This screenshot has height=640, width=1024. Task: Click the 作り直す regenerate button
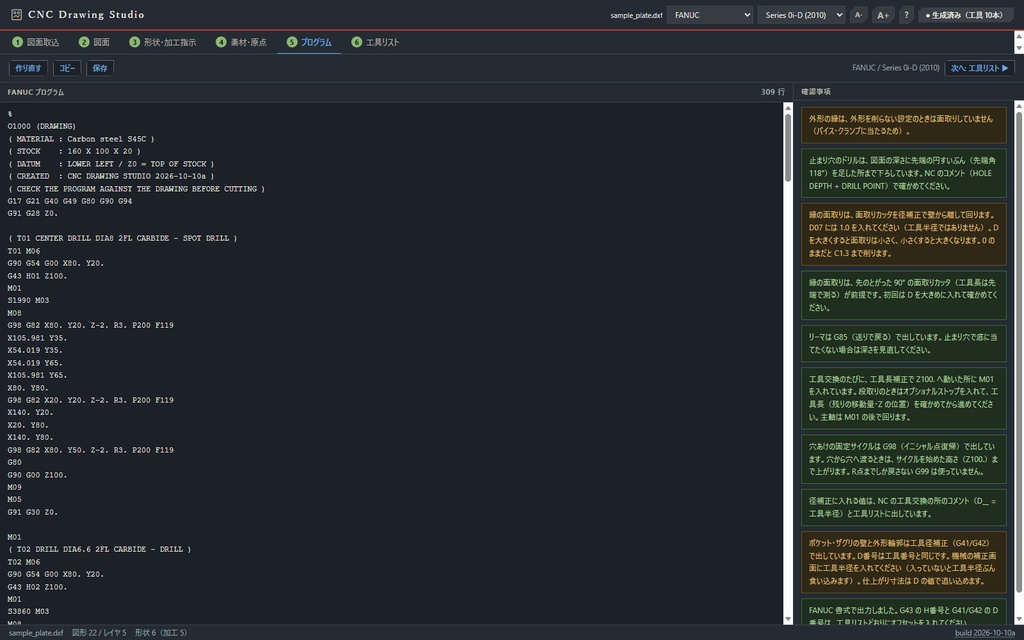pyautogui.click(x=28, y=68)
